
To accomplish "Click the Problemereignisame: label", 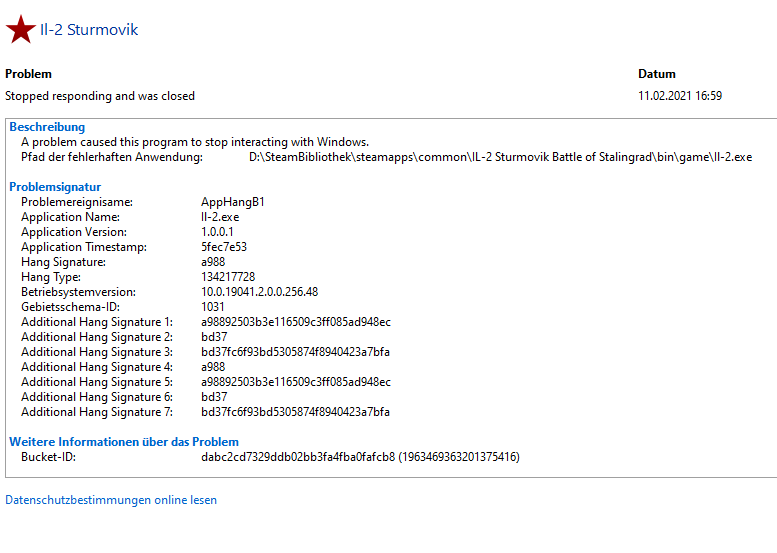I will point(77,202).
